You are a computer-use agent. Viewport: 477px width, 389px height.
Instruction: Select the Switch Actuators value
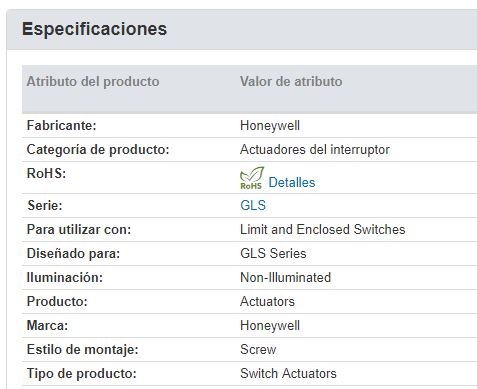point(288,373)
